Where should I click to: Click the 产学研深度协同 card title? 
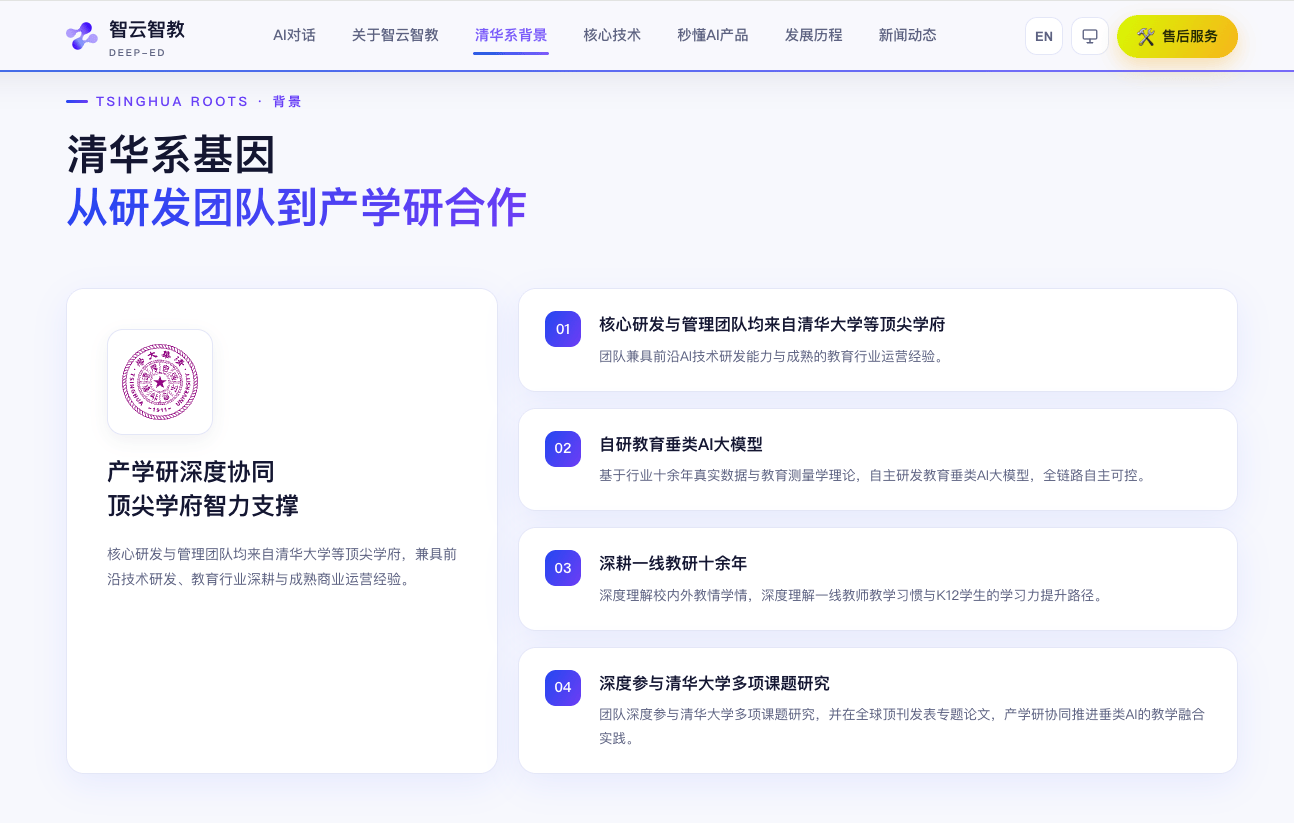pyautogui.click(x=191, y=472)
